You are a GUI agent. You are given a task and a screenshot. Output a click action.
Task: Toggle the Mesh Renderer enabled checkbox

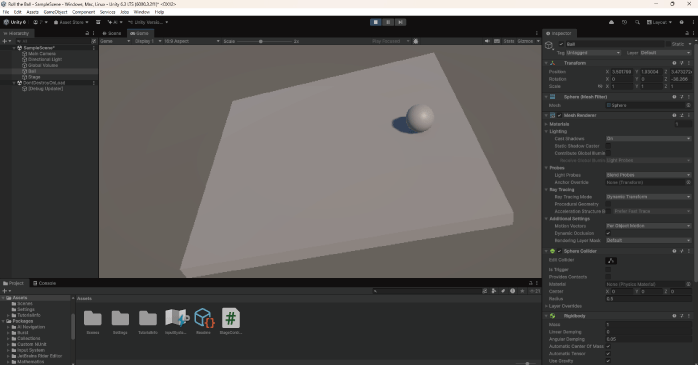pos(560,115)
